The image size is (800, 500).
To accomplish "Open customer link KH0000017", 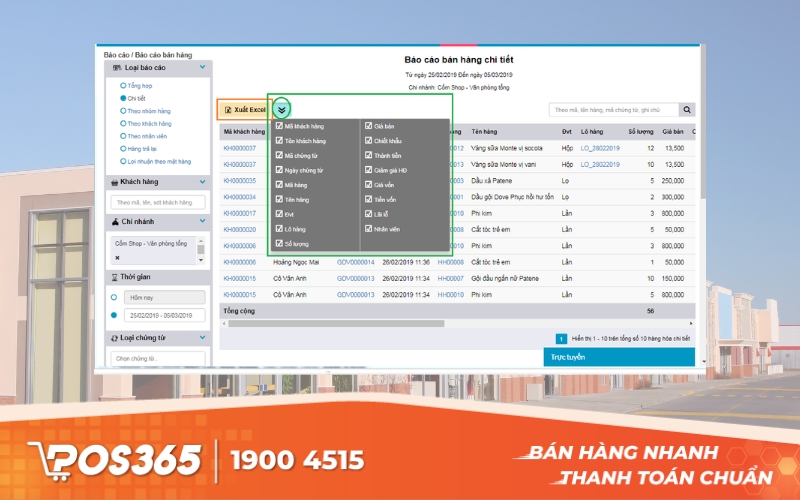I will (240, 213).
